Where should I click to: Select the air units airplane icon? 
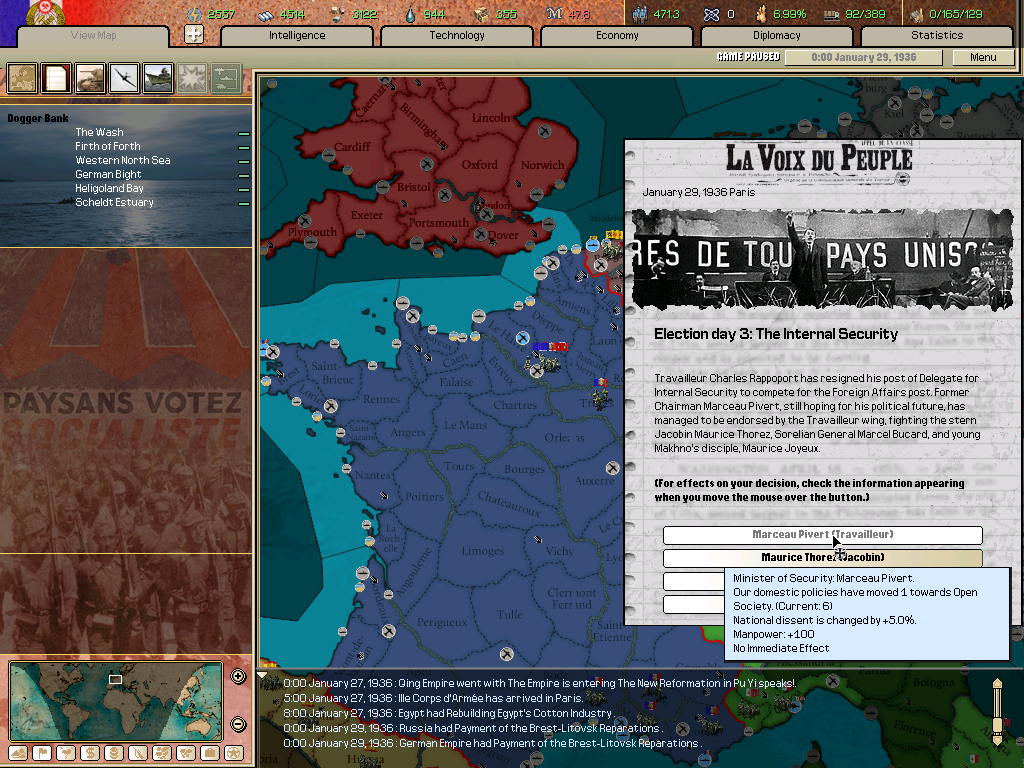point(122,79)
